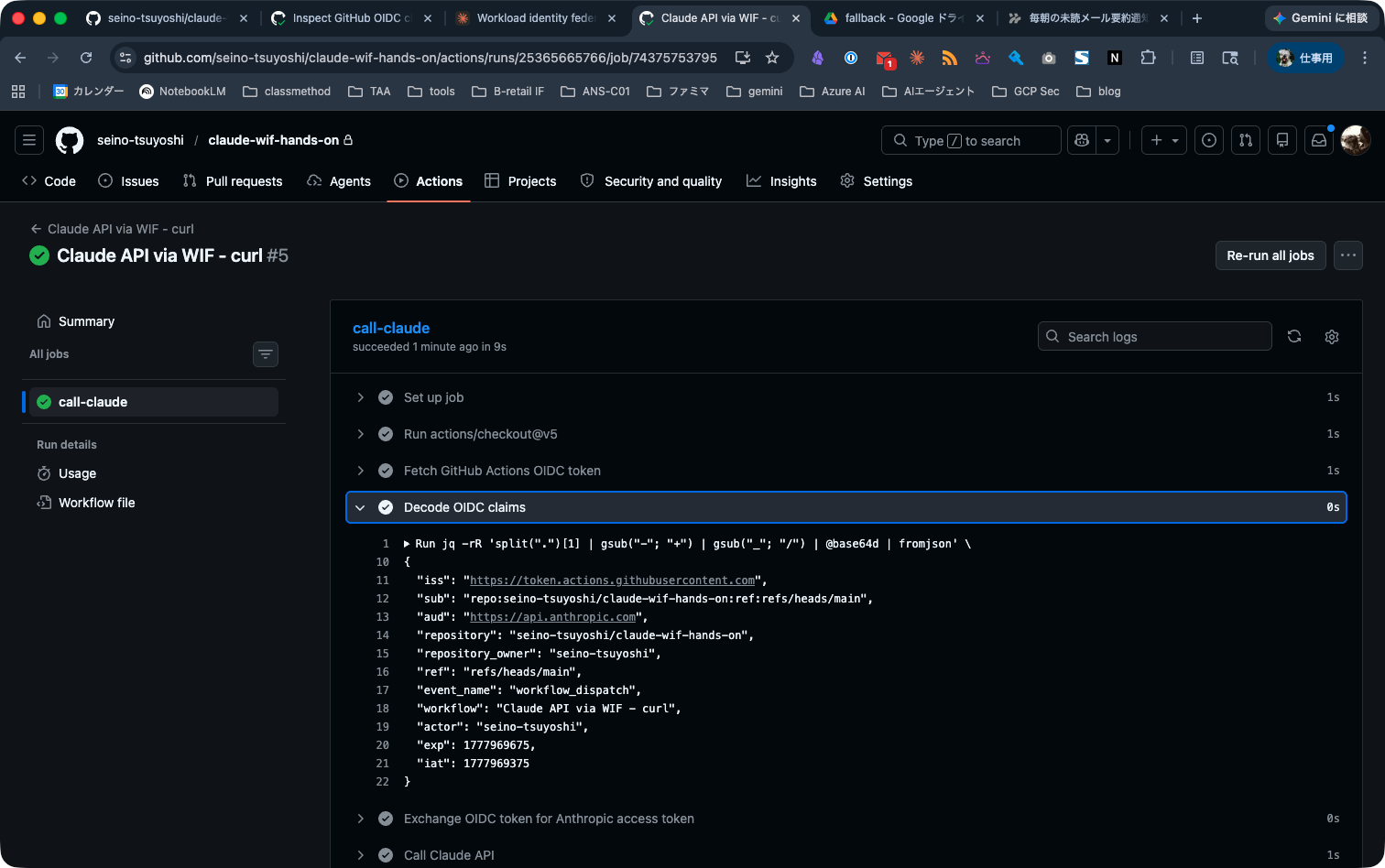
Task: Click the browser address bar URL
Action: [x=431, y=58]
